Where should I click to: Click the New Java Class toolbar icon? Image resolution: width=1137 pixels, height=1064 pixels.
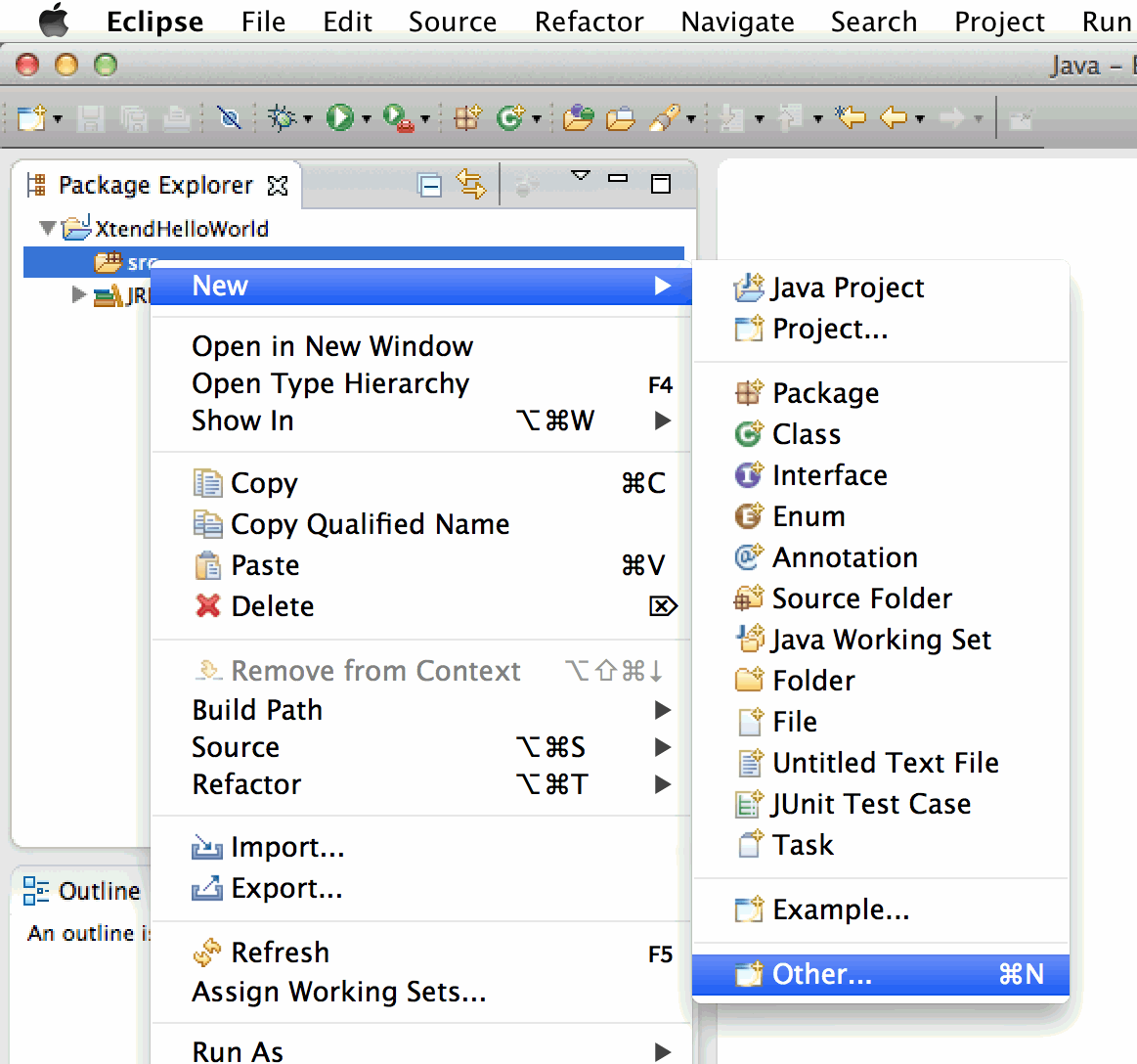[508, 118]
